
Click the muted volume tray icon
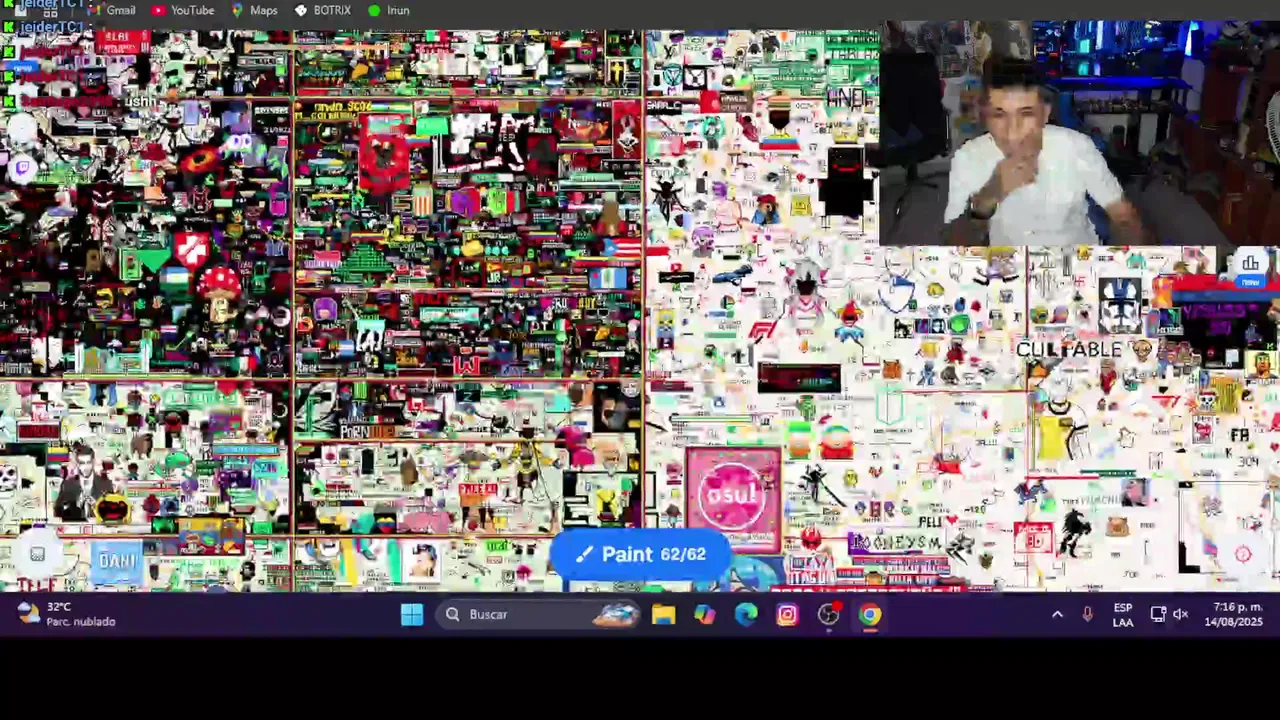click(1181, 614)
